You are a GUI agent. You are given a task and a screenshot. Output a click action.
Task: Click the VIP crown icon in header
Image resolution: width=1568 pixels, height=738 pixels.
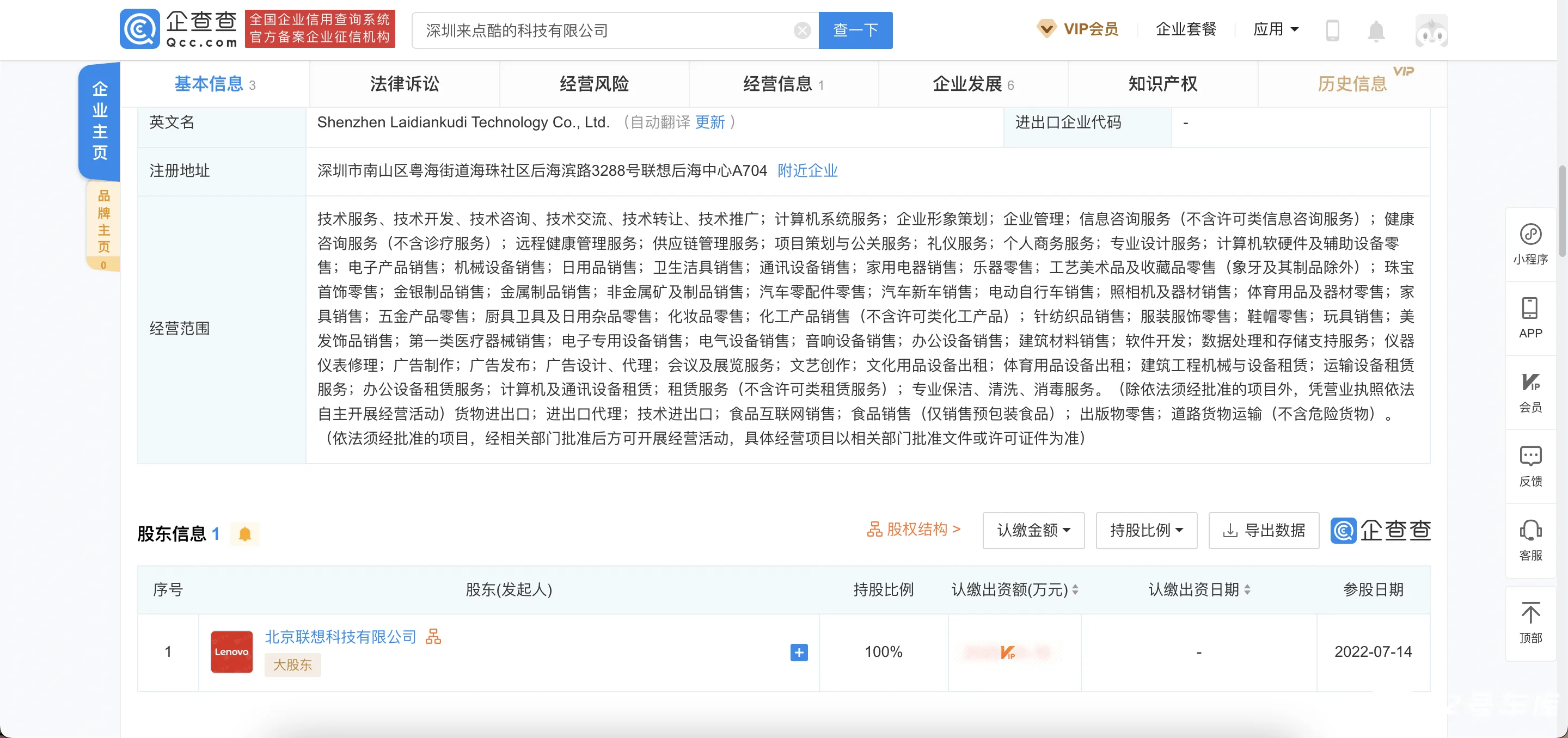coord(1046,29)
